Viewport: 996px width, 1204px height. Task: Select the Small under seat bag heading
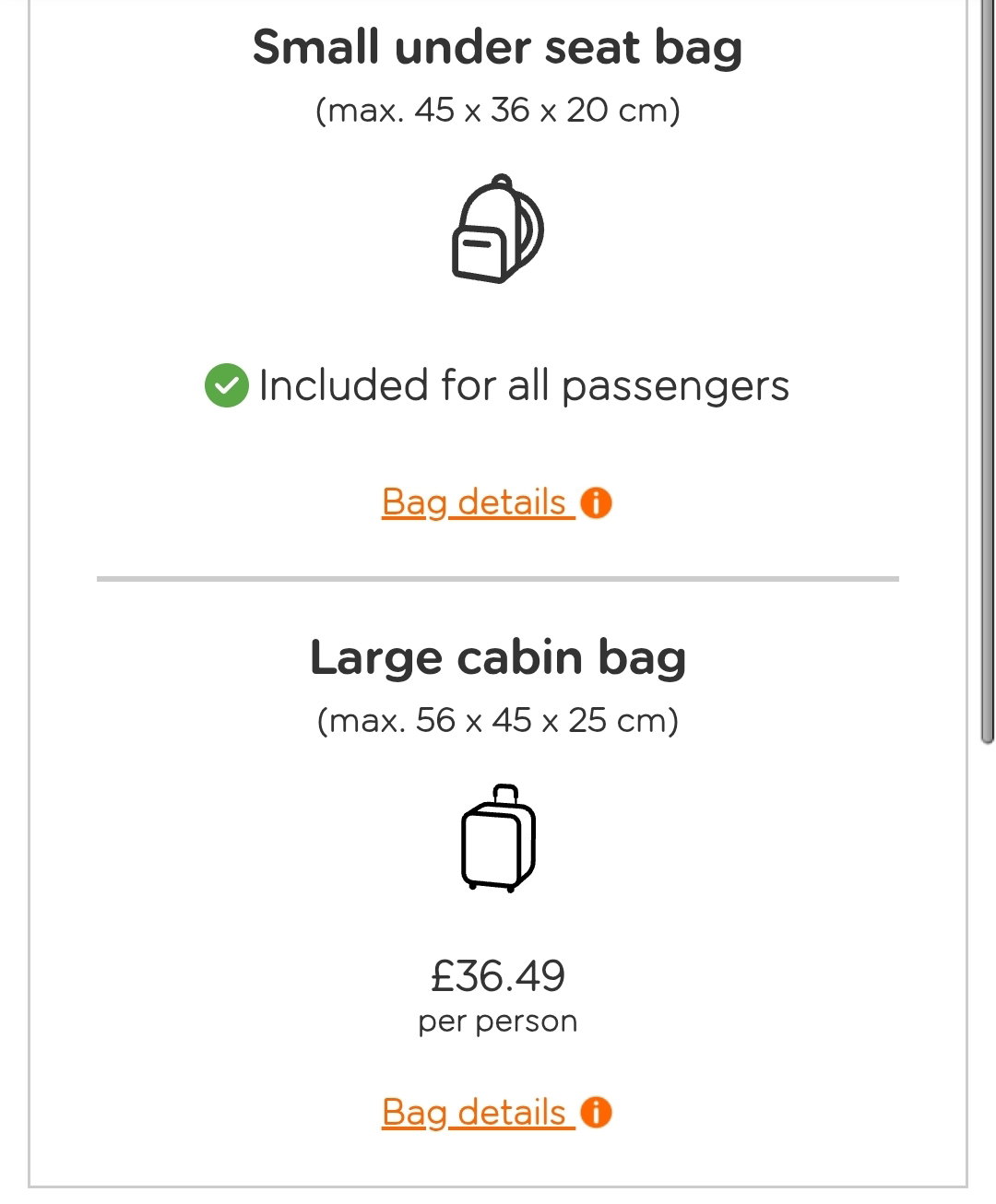click(498, 48)
